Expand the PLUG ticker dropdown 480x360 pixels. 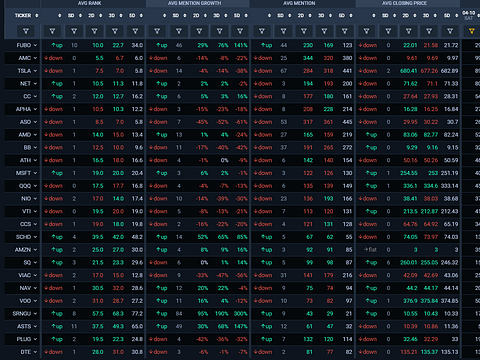(x=35, y=339)
